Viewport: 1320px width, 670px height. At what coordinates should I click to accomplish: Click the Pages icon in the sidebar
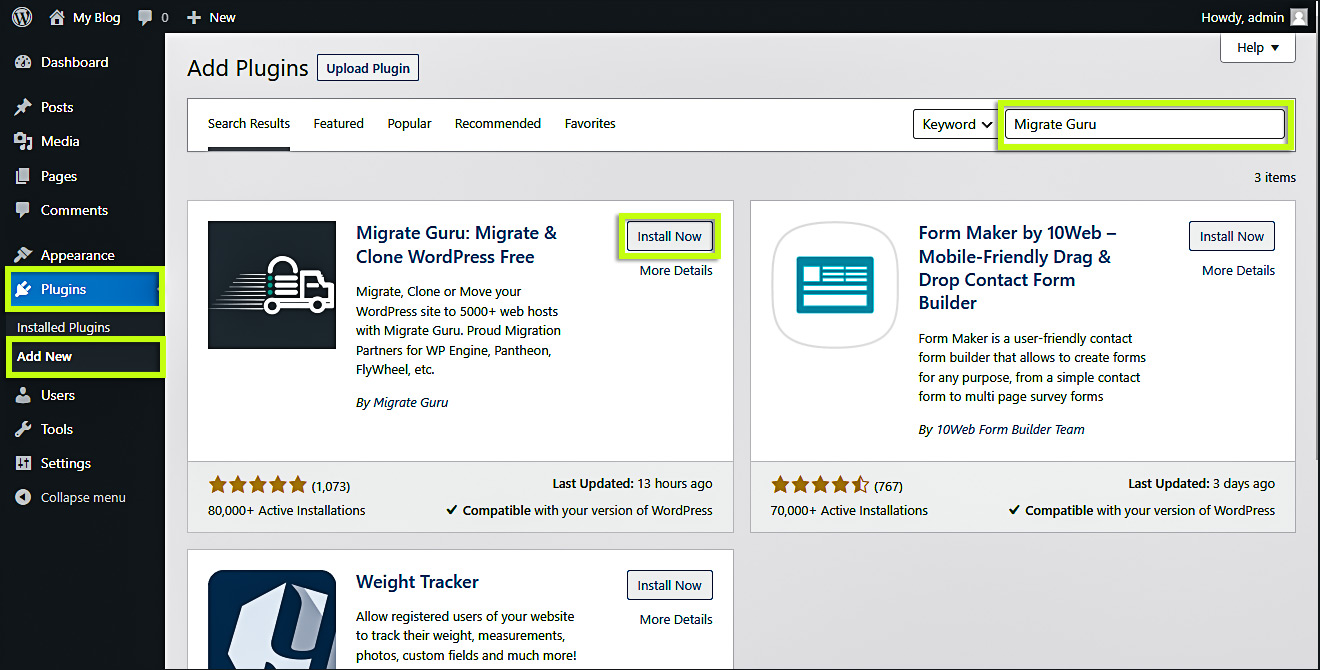[23, 175]
